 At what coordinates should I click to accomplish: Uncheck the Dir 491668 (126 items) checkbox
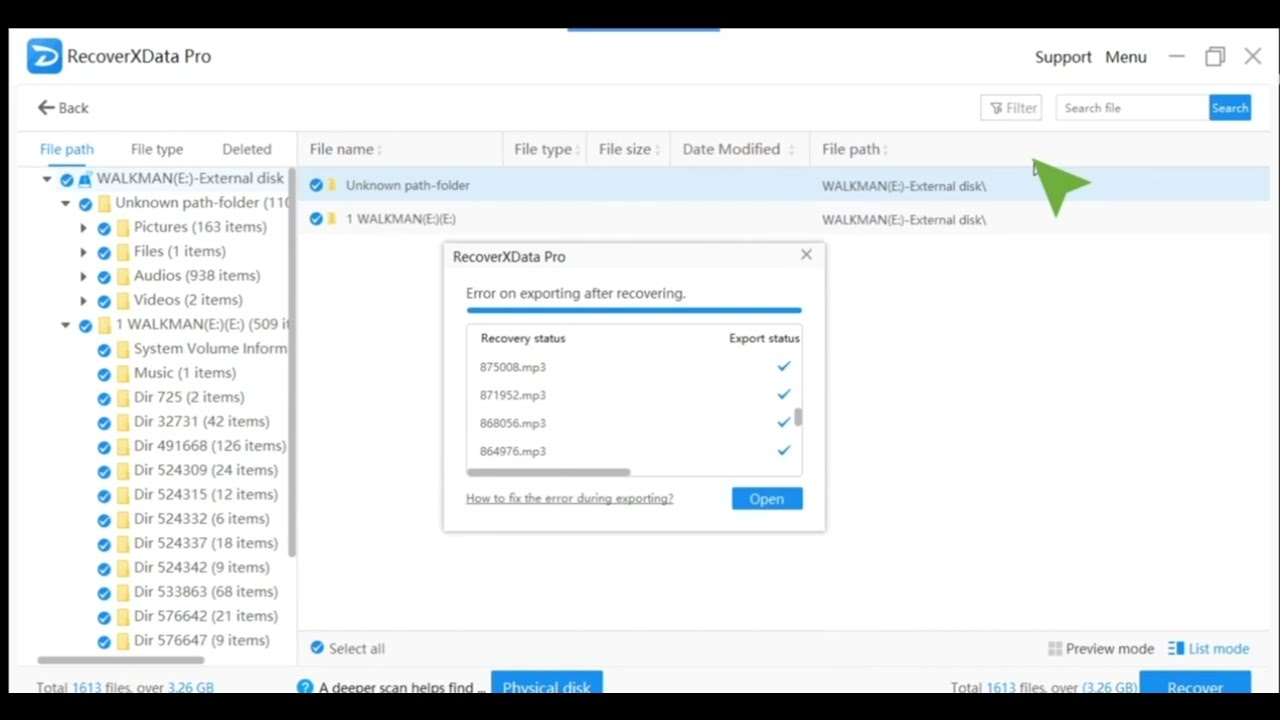(x=104, y=447)
